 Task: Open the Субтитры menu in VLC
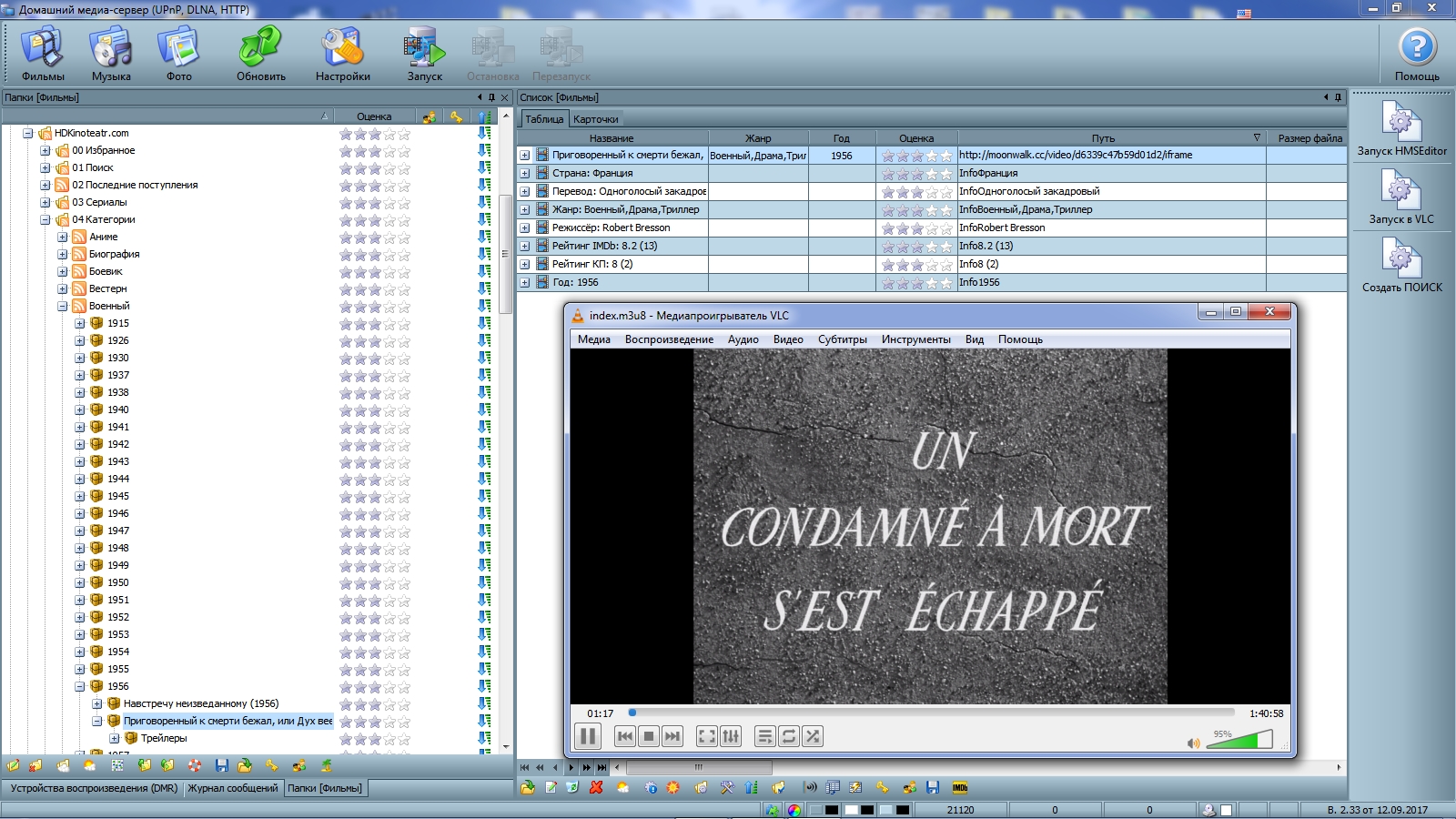coord(842,339)
